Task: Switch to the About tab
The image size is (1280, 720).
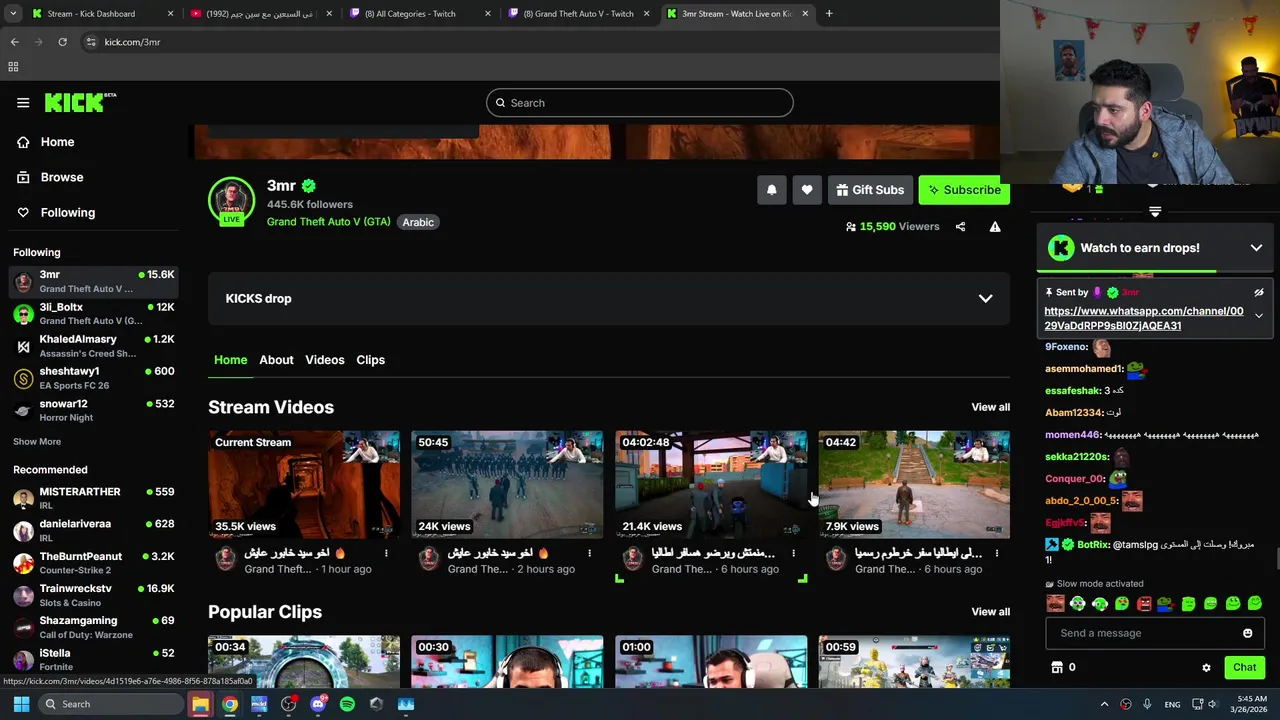Action: [276, 360]
